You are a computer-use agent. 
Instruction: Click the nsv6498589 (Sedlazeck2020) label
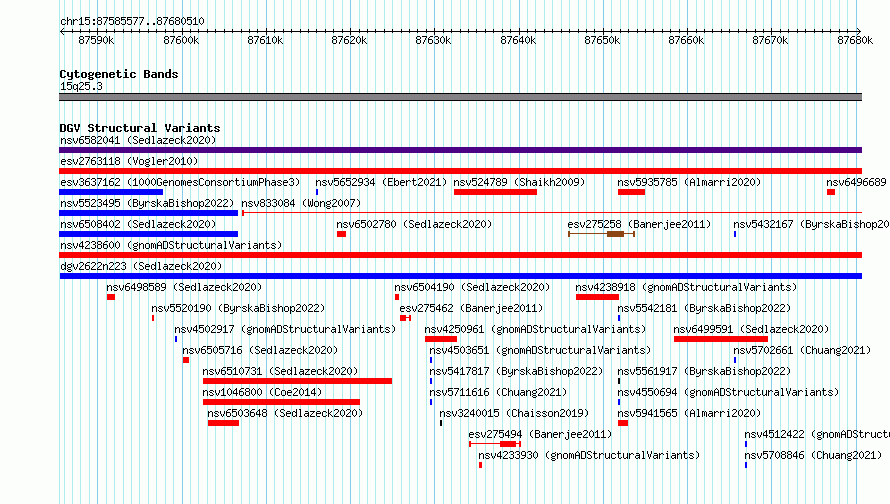184,287
